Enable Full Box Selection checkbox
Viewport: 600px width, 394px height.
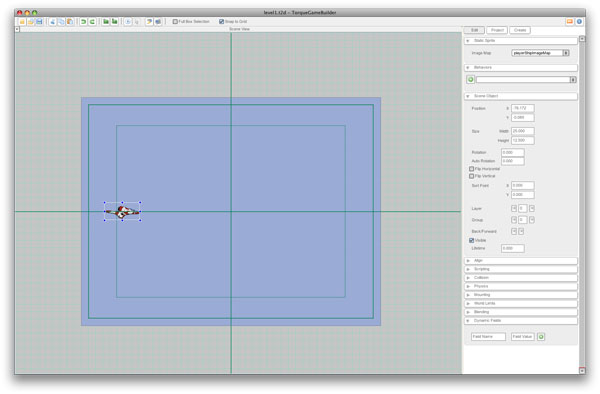tap(175, 21)
